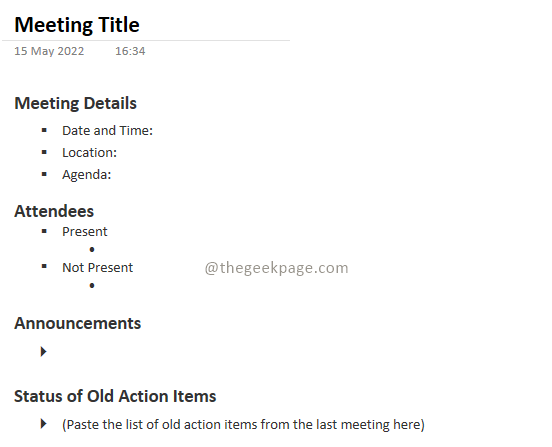Click the empty bullet under Not Present
This screenshot has width=552, height=447.
pos(92,285)
